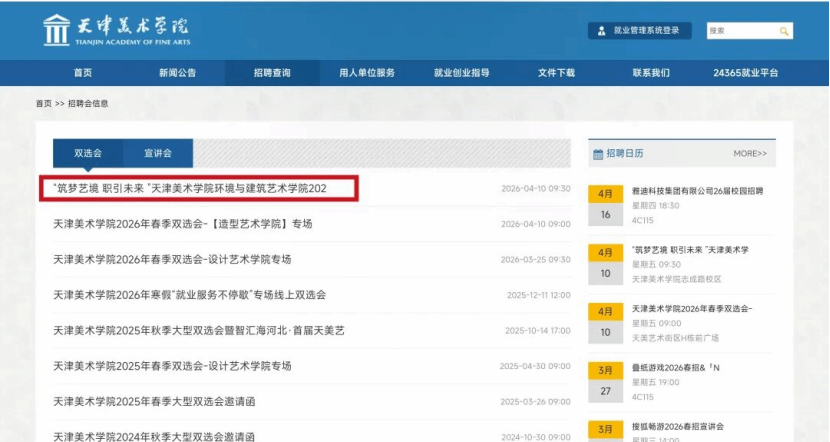This screenshot has width=830, height=442.
Task: Open the 文件下载 menu item
Action: point(556,73)
